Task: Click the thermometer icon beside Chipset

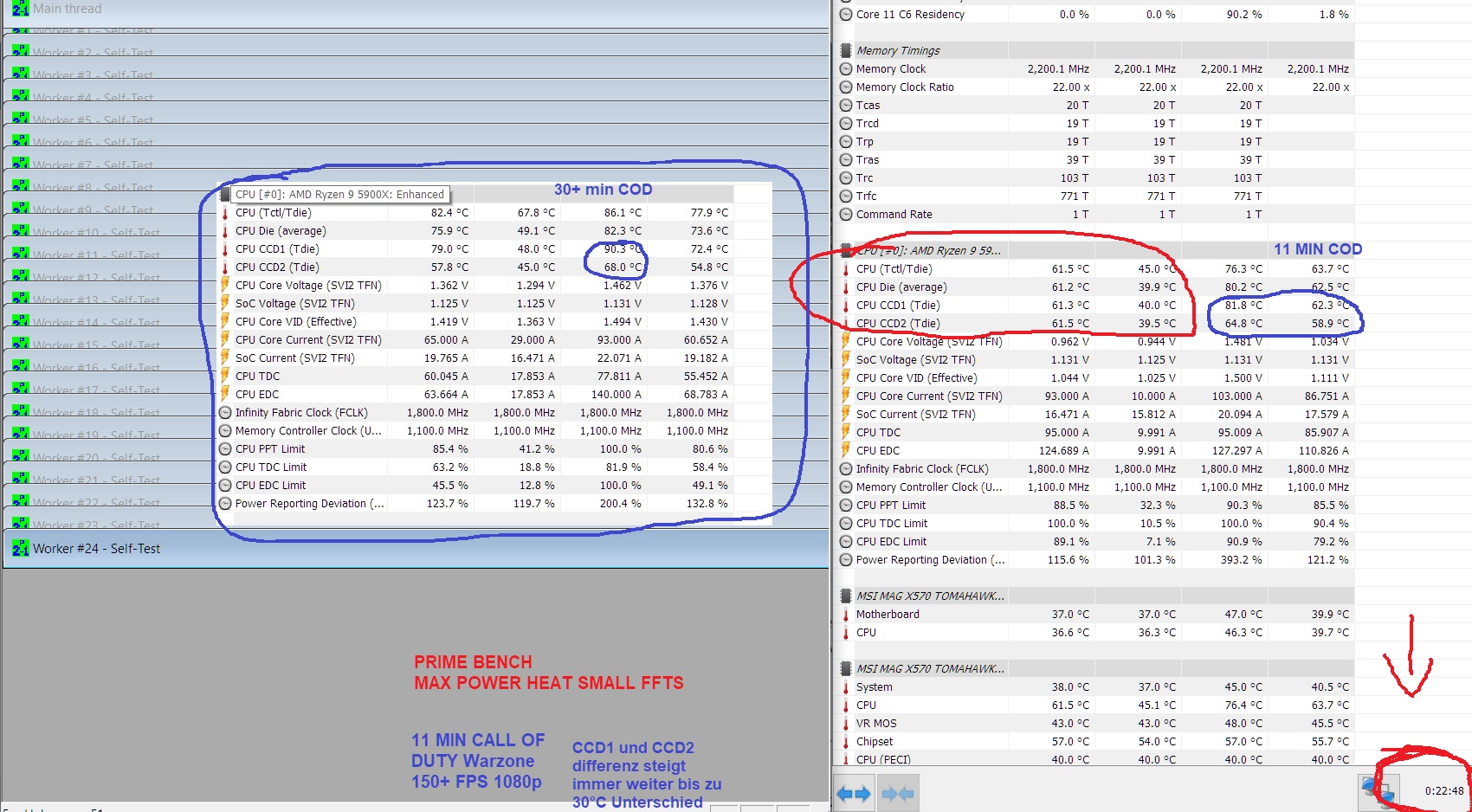Action: pyautogui.click(x=846, y=741)
